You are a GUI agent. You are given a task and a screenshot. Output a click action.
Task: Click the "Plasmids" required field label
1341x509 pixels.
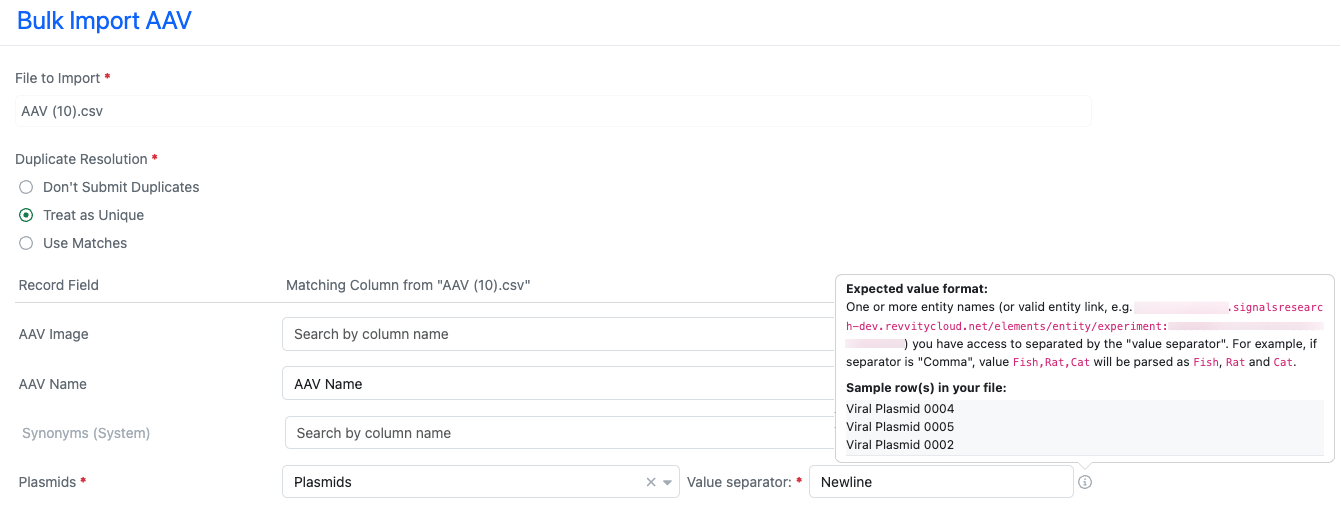point(47,482)
